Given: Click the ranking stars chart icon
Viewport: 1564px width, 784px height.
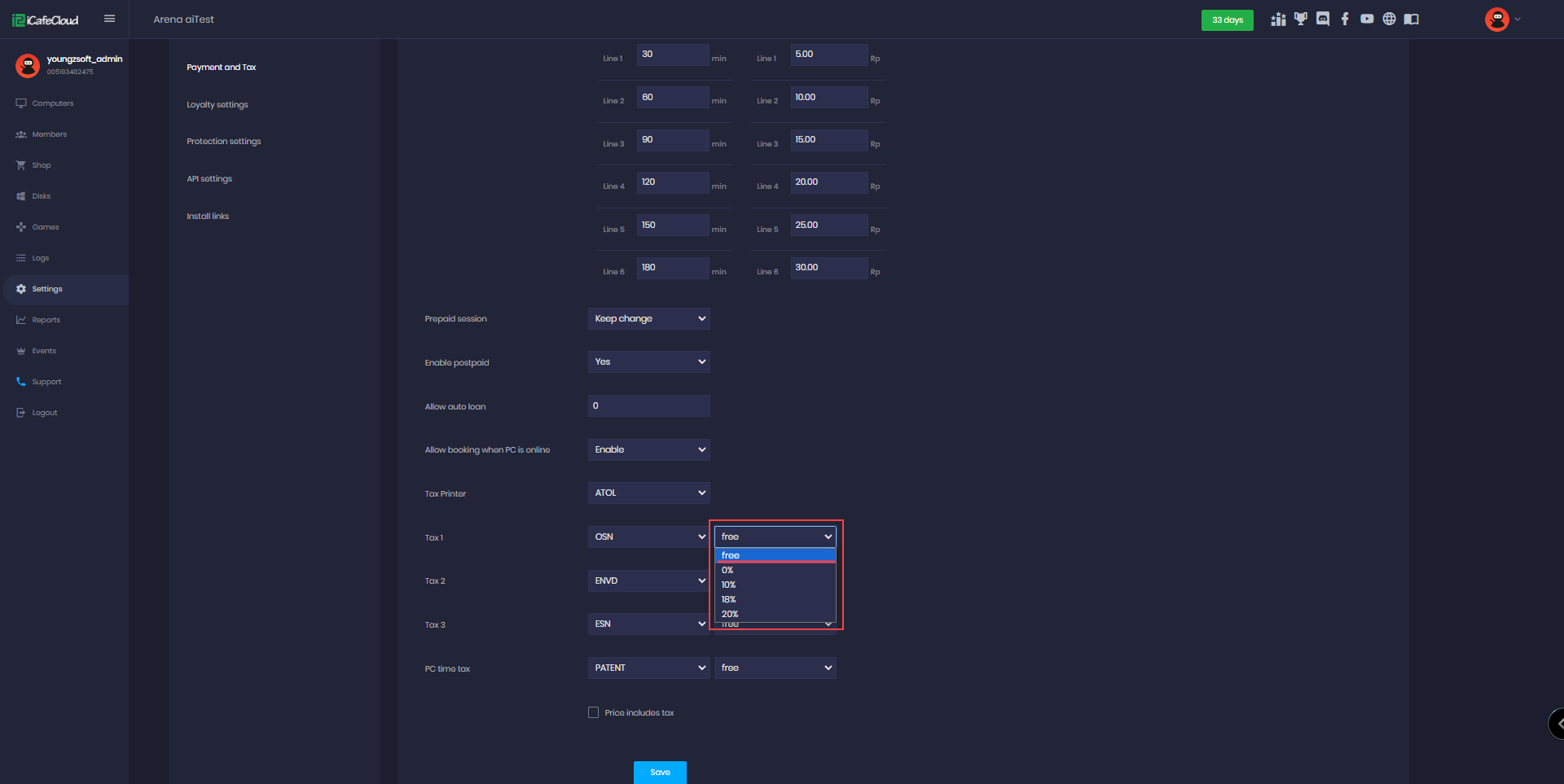Looking at the screenshot, I should pyautogui.click(x=1278, y=20).
